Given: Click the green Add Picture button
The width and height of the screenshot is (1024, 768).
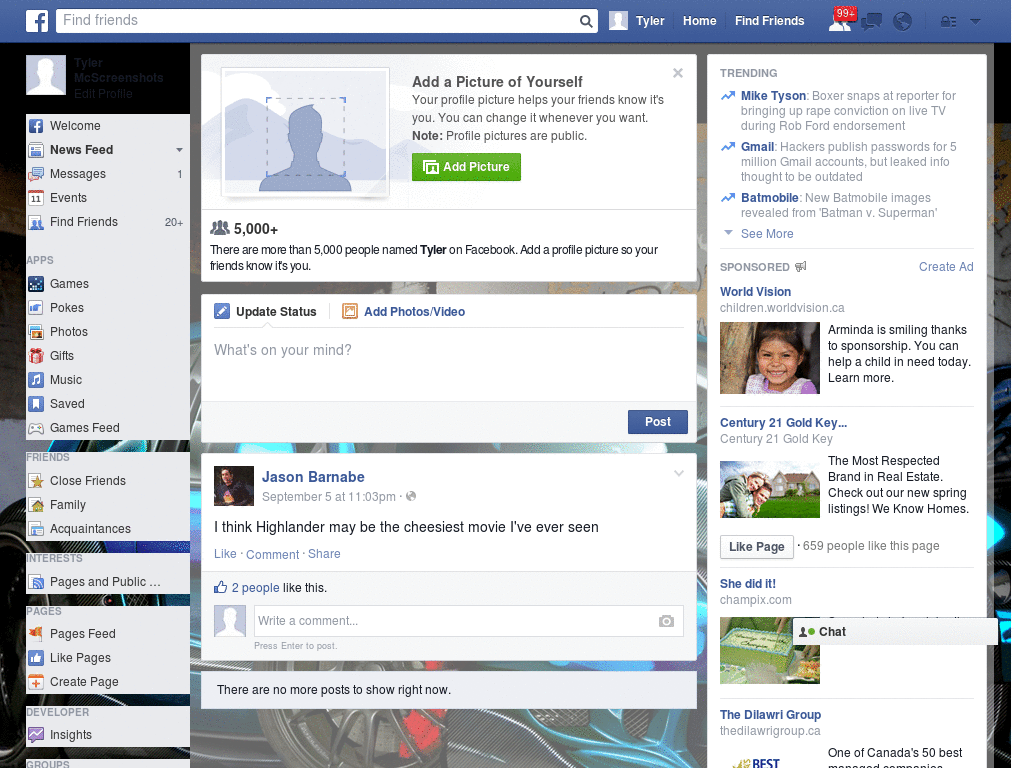Looking at the screenshot, I should 466,167.
